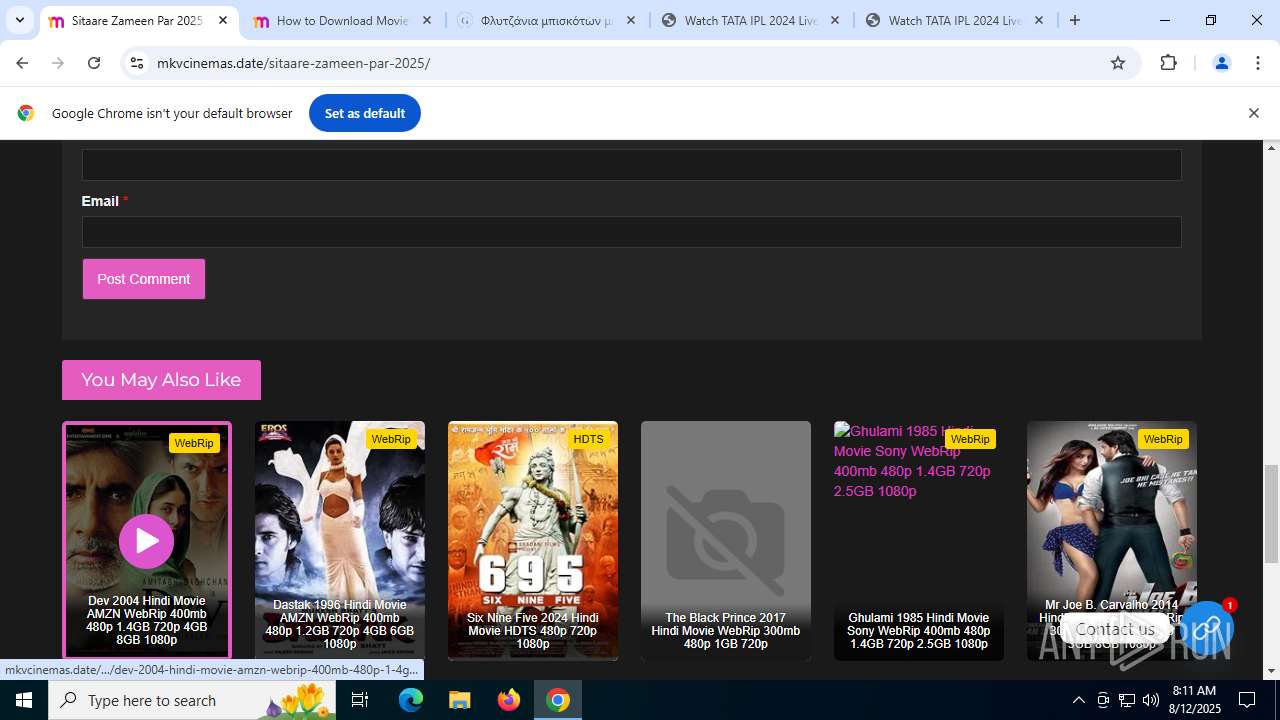
Task: Click the You May Also Like heading
Action: 161,380
